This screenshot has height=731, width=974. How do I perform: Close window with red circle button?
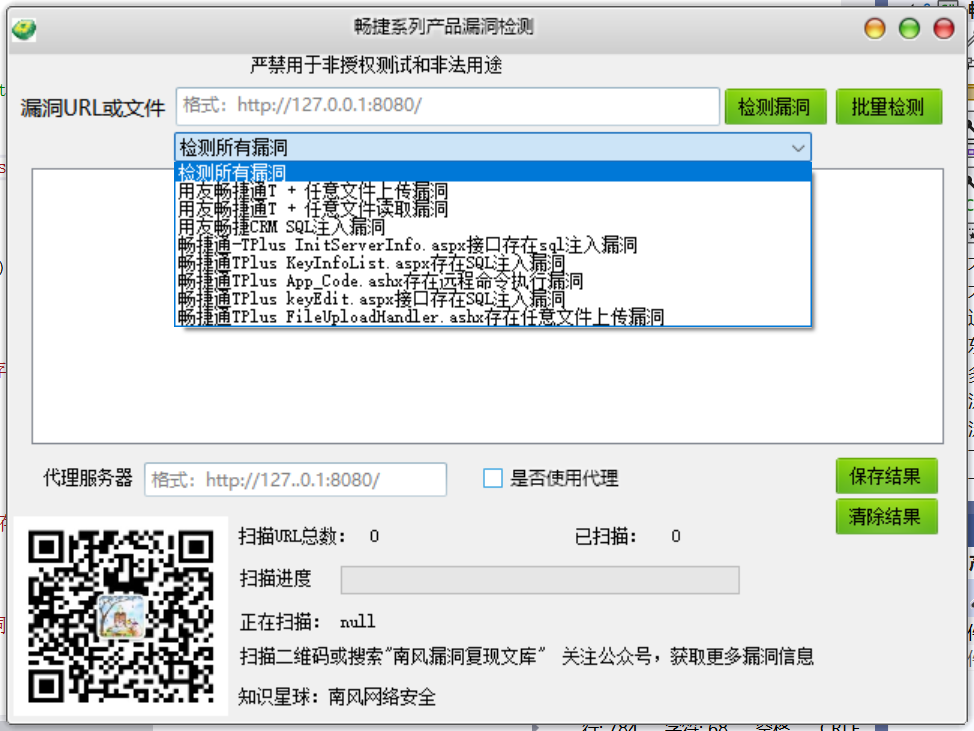pyautogui.click(x=944, y=29)
